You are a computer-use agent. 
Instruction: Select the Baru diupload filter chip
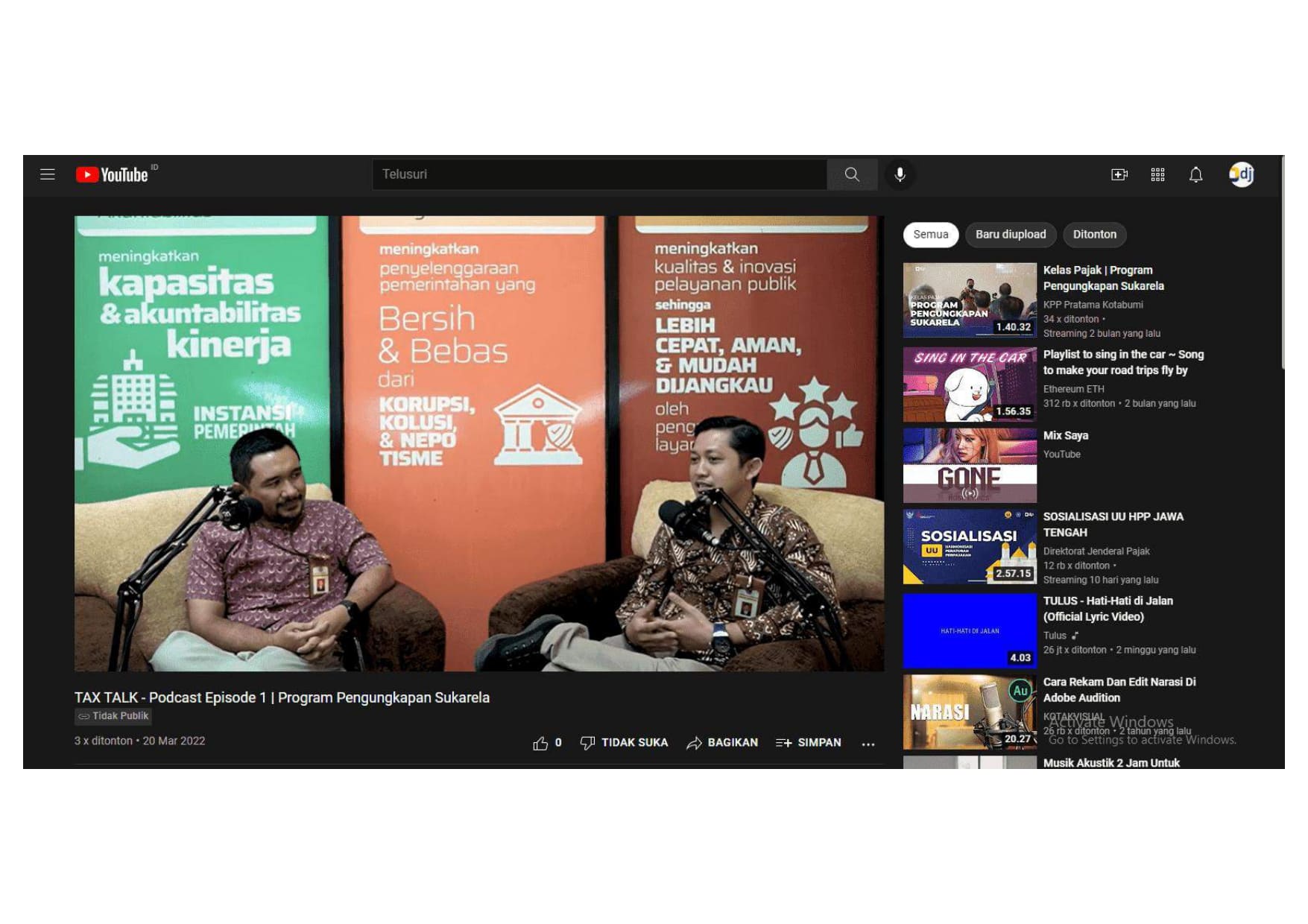click(1011, 235)
